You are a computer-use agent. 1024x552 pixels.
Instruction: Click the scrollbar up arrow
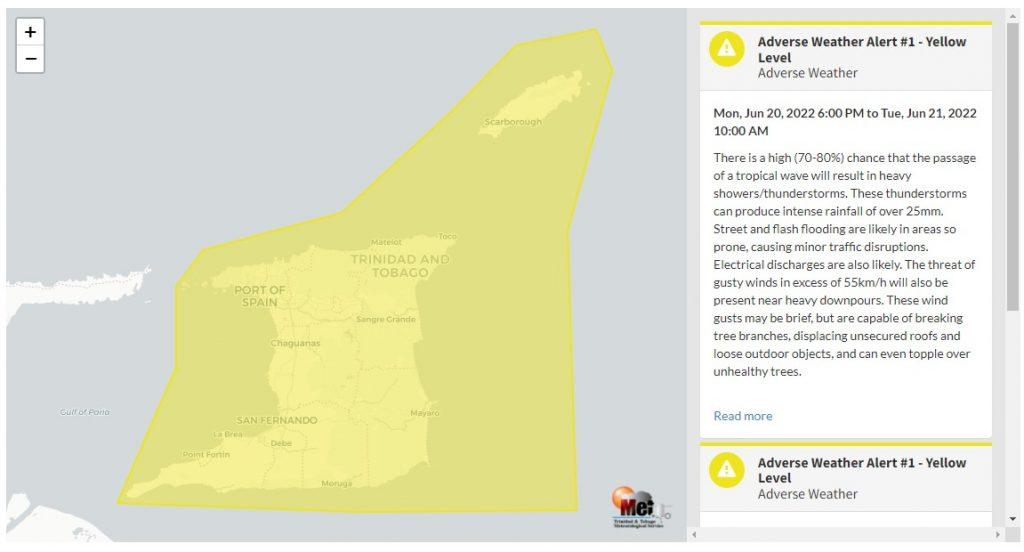(x=1012, y=15)
